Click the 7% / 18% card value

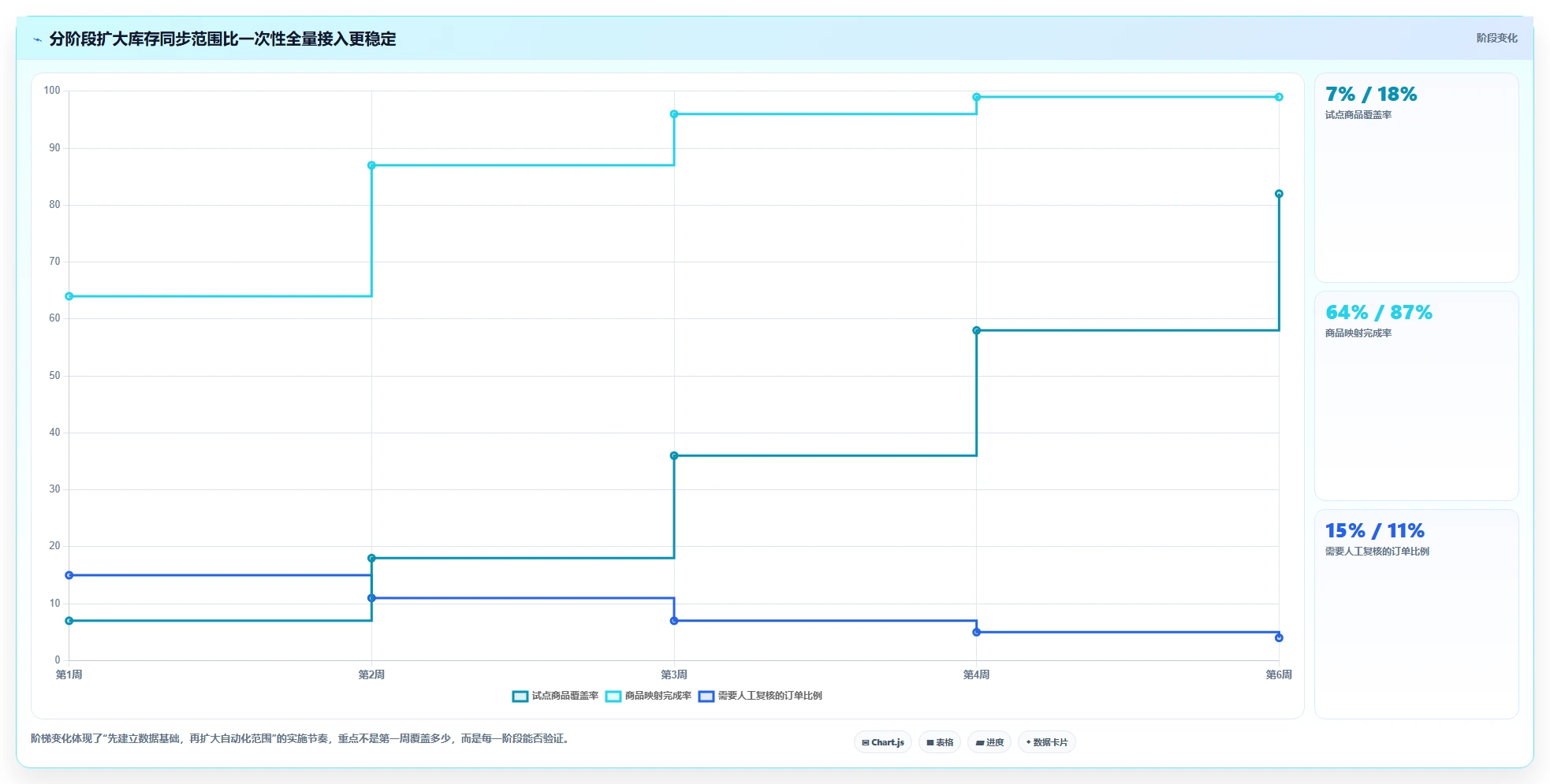(x=1371, y=95)
